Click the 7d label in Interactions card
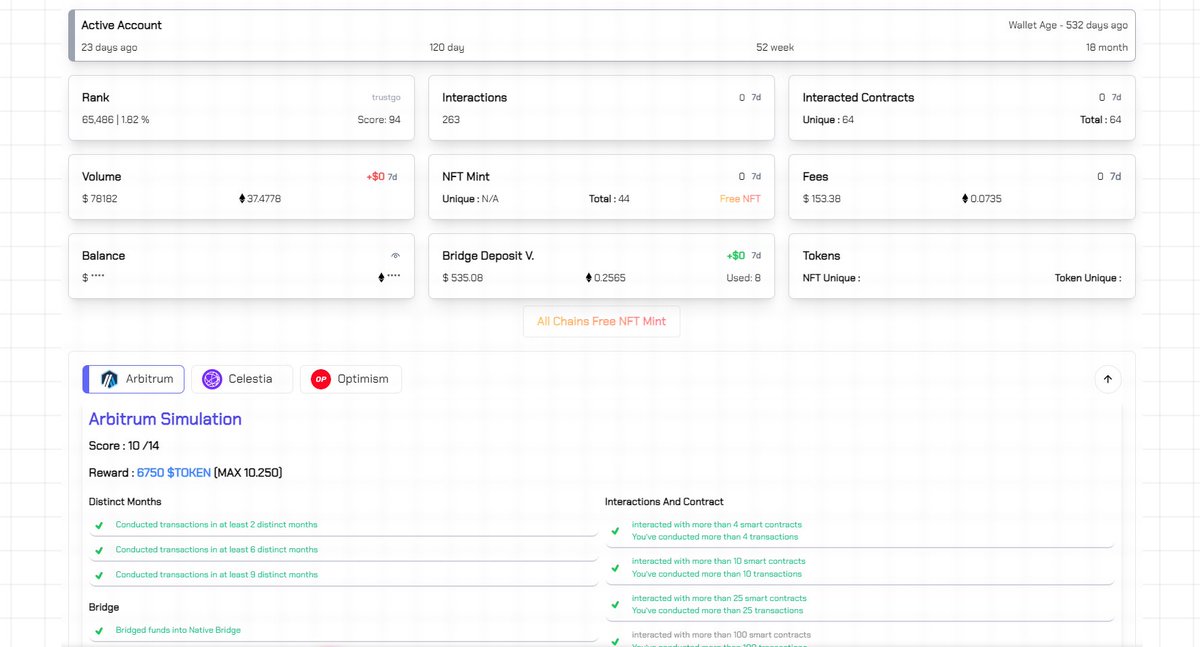Image resolution: width=1200 pixels, height=647 pixels. click(x=756, y=98)
